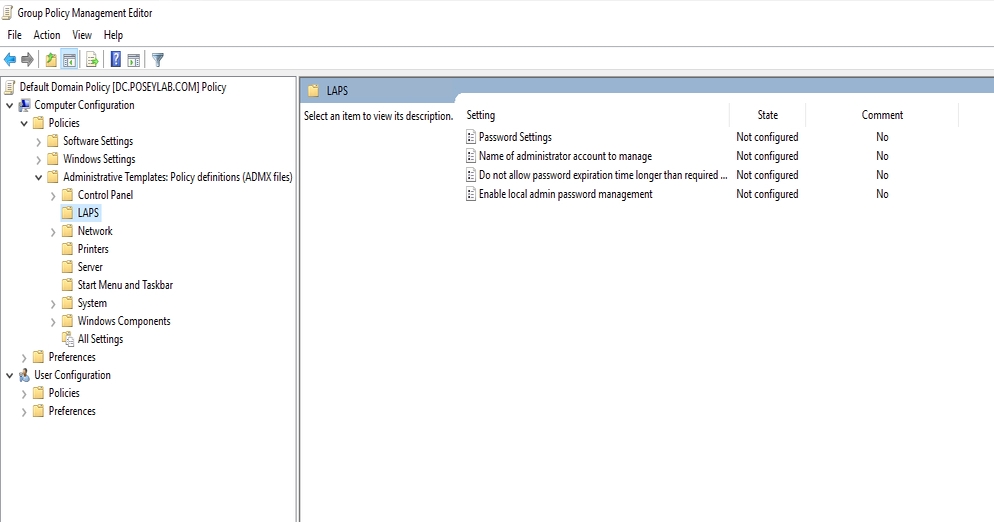Click the gray Forward arrow in toolbar

click(27, 60)
